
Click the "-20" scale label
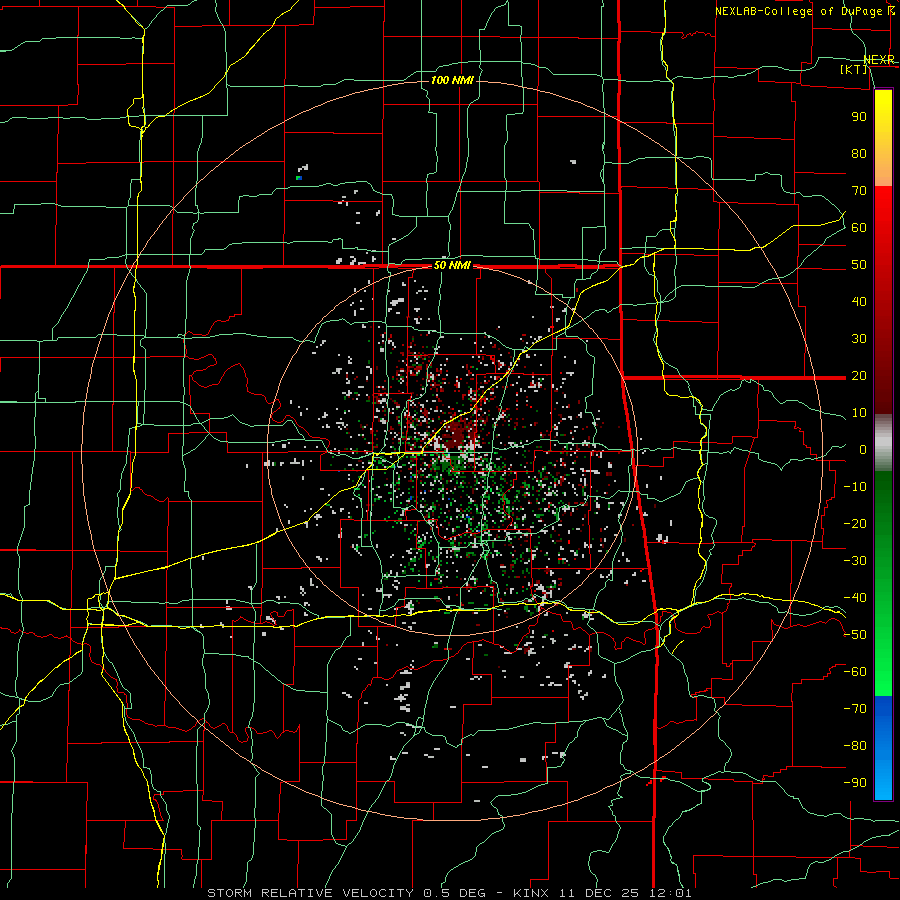(x=855, y=523)
